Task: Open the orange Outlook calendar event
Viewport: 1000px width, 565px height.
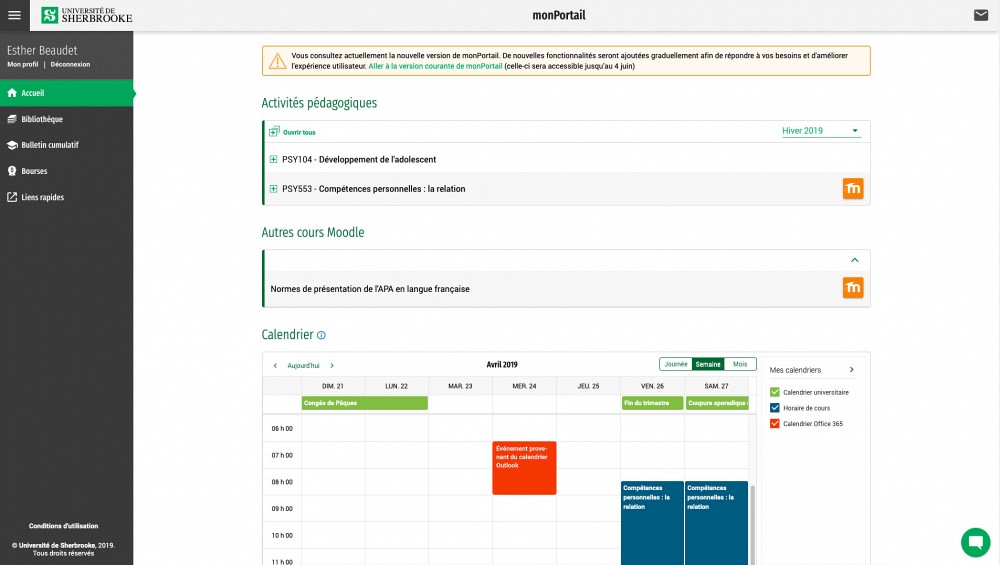Action: click(x=524, y=467)
